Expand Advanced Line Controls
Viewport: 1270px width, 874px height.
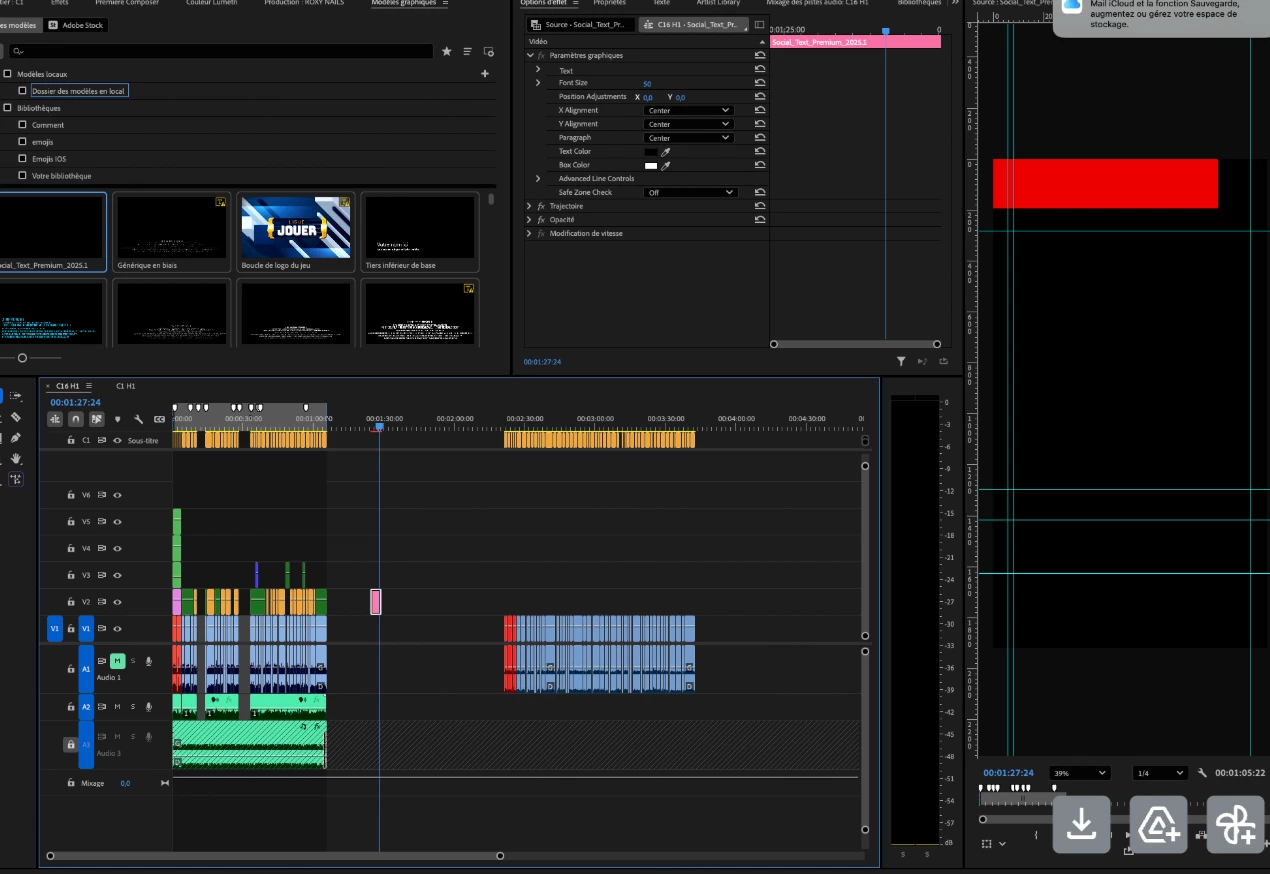coord(538,179)
